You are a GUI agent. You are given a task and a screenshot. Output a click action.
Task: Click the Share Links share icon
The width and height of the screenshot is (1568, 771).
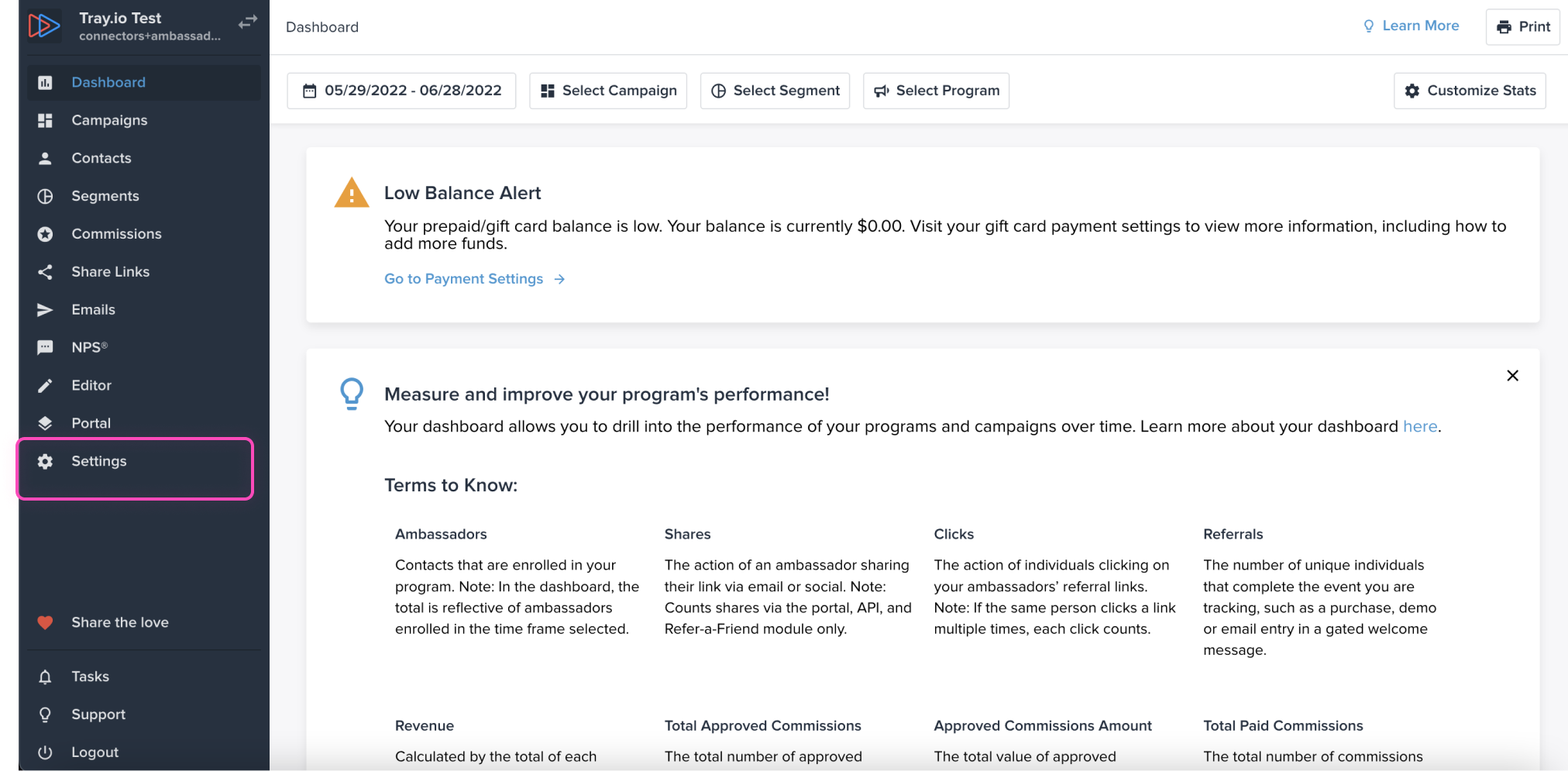(46, 272)
